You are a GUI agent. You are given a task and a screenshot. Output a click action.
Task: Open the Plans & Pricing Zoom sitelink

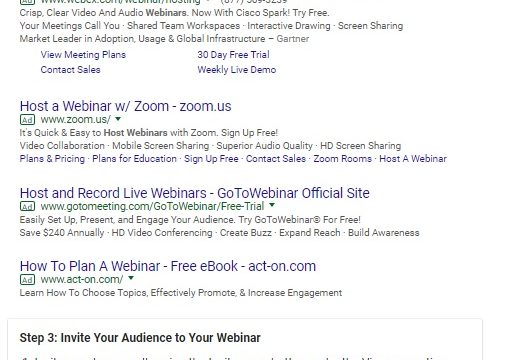[x=52, y=159]
